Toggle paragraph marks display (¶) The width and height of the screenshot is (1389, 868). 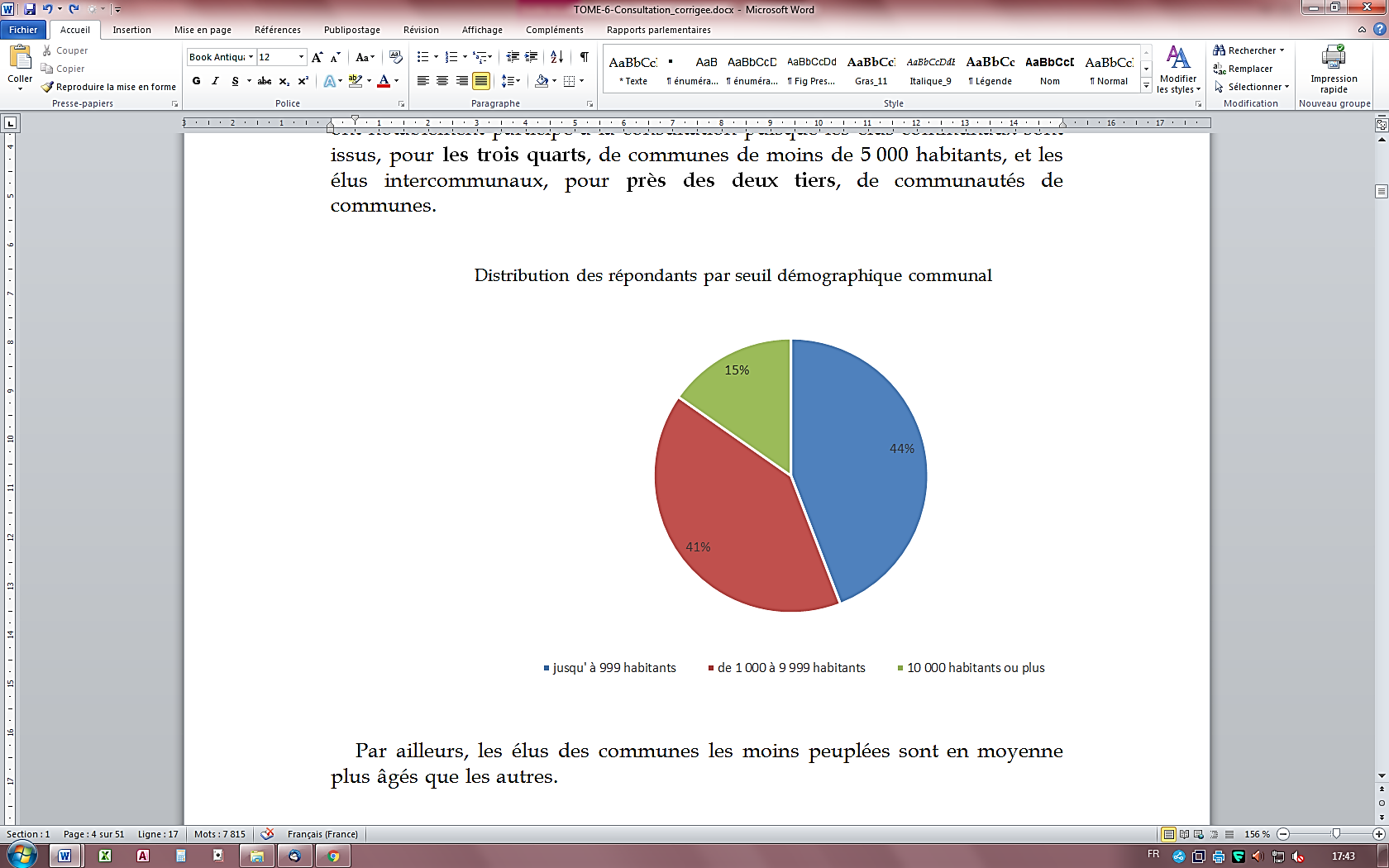point(585,57)
